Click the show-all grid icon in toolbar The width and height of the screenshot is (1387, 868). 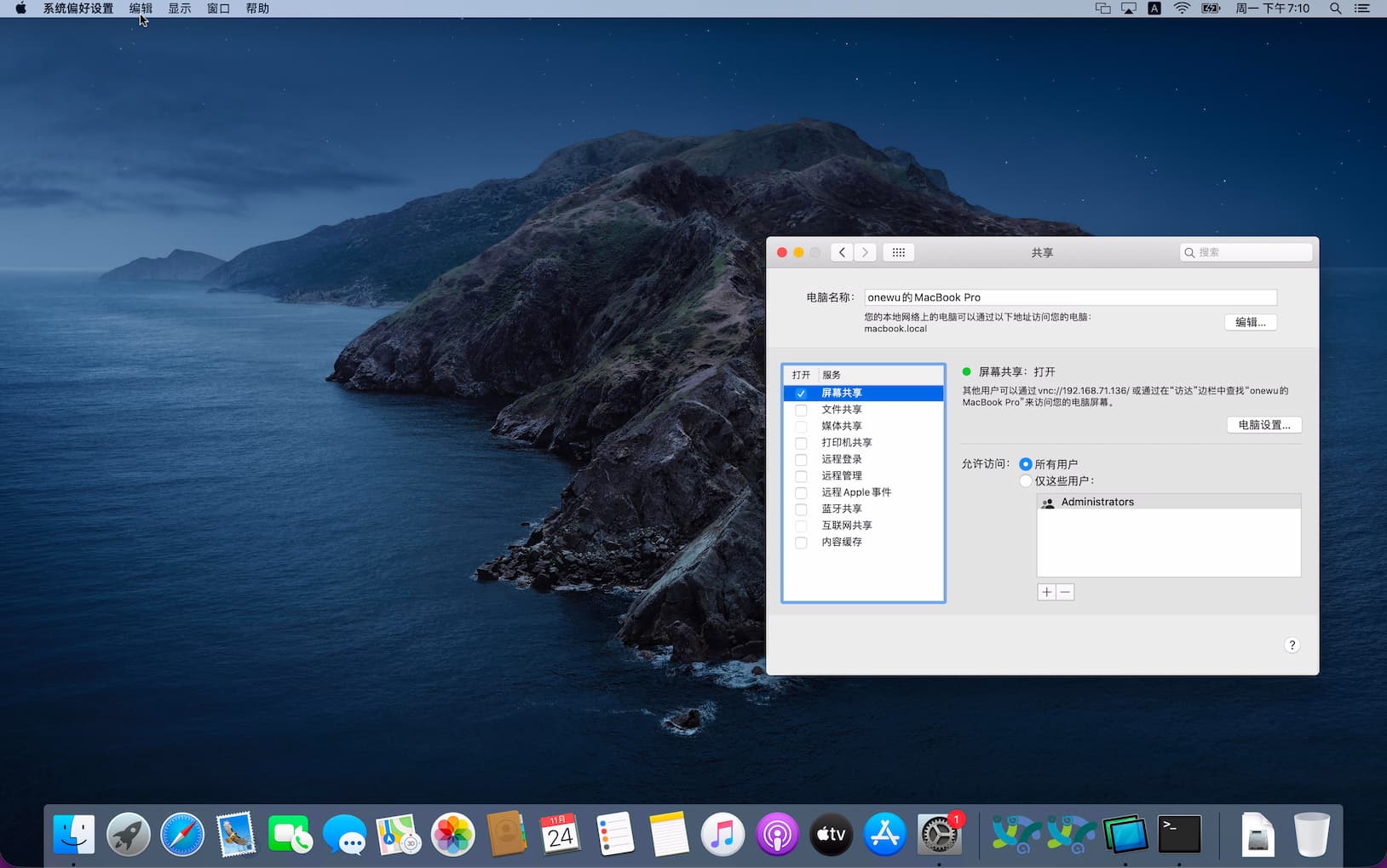click(x=898, y=252)
